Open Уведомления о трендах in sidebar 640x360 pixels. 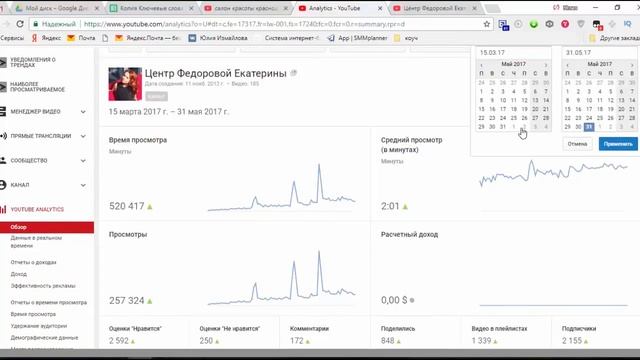click(33, 62)
